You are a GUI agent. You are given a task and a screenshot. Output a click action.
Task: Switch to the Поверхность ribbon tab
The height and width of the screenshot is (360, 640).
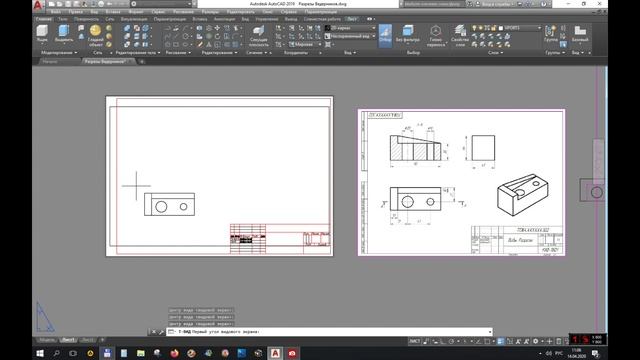click(x=87, y=19)
